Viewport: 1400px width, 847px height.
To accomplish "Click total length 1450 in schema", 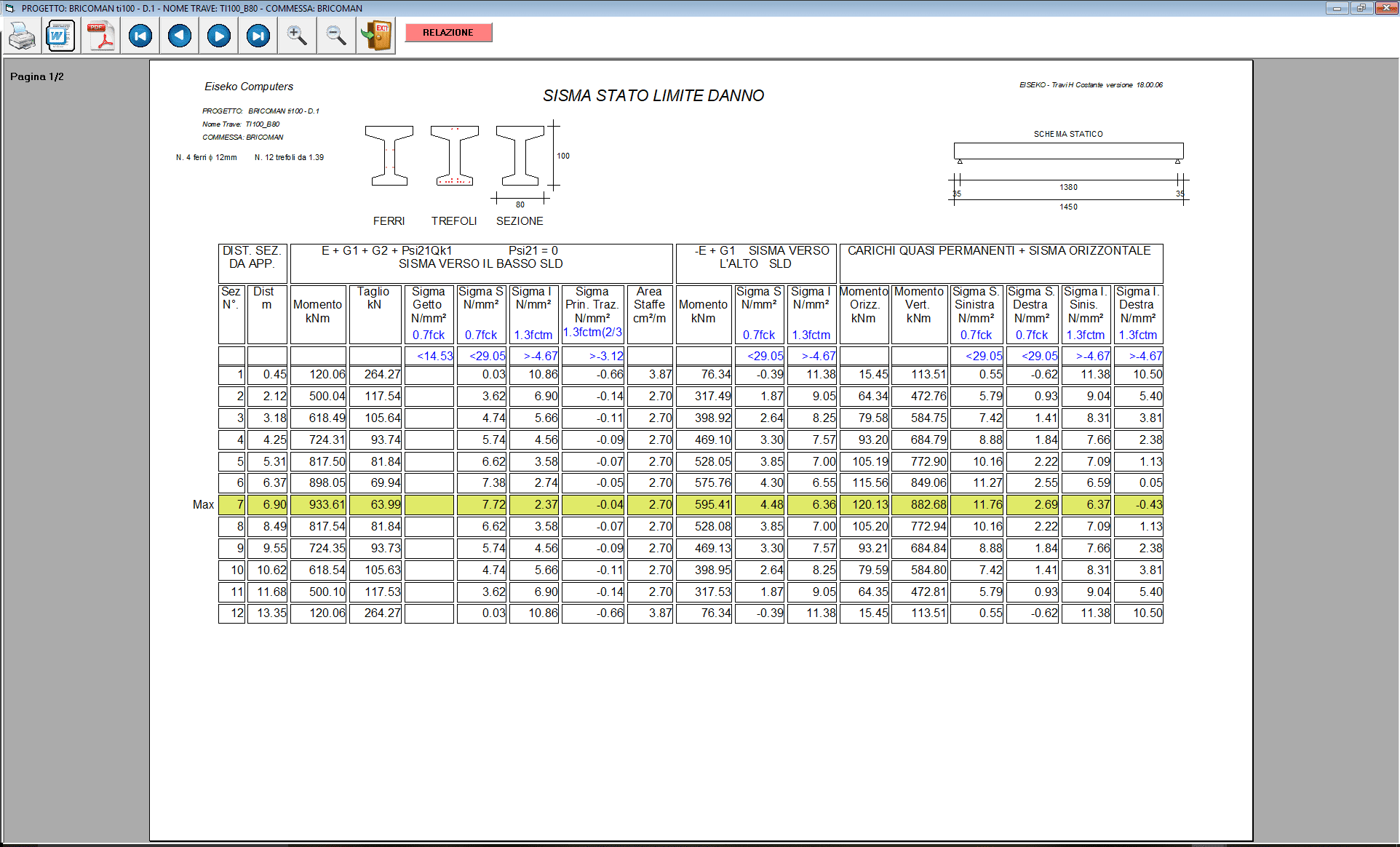I will click(1068, 207).
